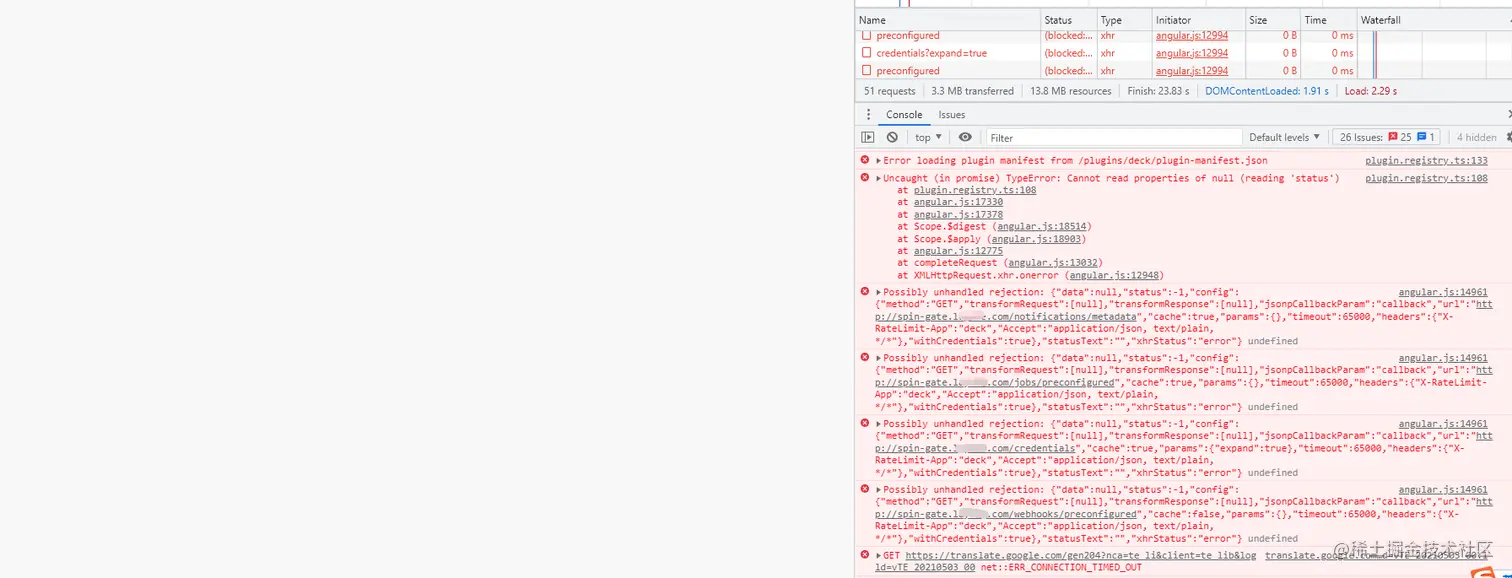This screenshot has width=1512, height=578.
Task: Click the Waterfall column header
Action: coord(1434,20)
